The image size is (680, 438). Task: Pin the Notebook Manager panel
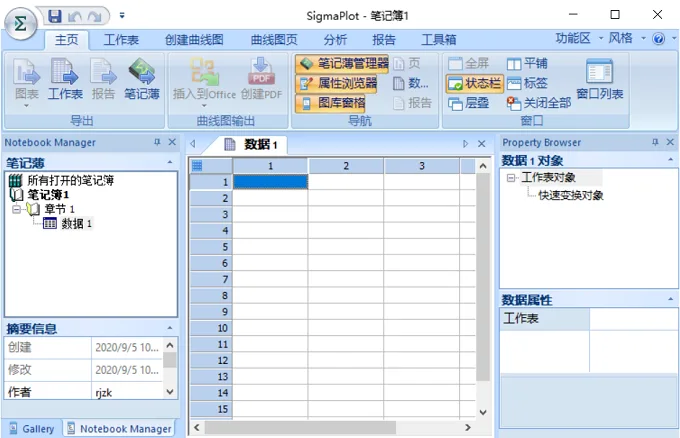(157, 142)
